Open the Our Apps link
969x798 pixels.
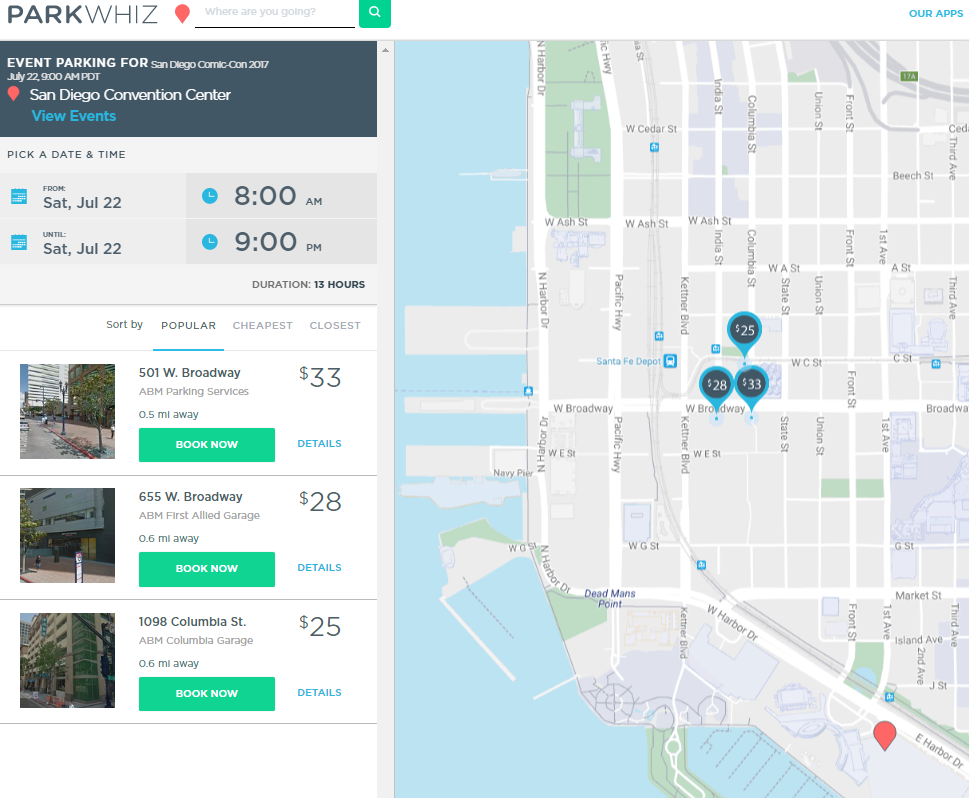coord(936,14)
